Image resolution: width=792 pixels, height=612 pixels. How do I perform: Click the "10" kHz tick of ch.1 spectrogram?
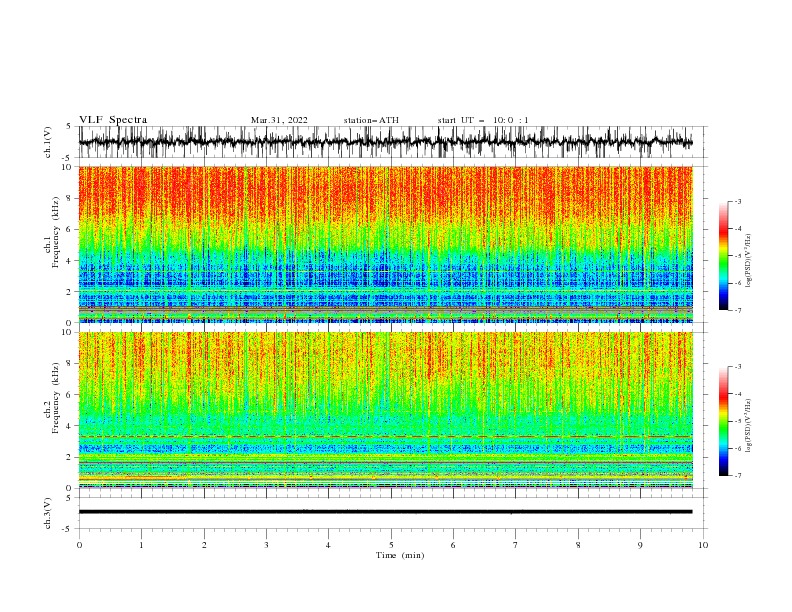coord(67,167)
